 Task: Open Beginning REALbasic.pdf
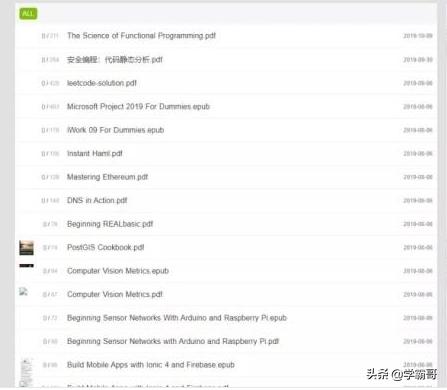(x=110, y=224)
